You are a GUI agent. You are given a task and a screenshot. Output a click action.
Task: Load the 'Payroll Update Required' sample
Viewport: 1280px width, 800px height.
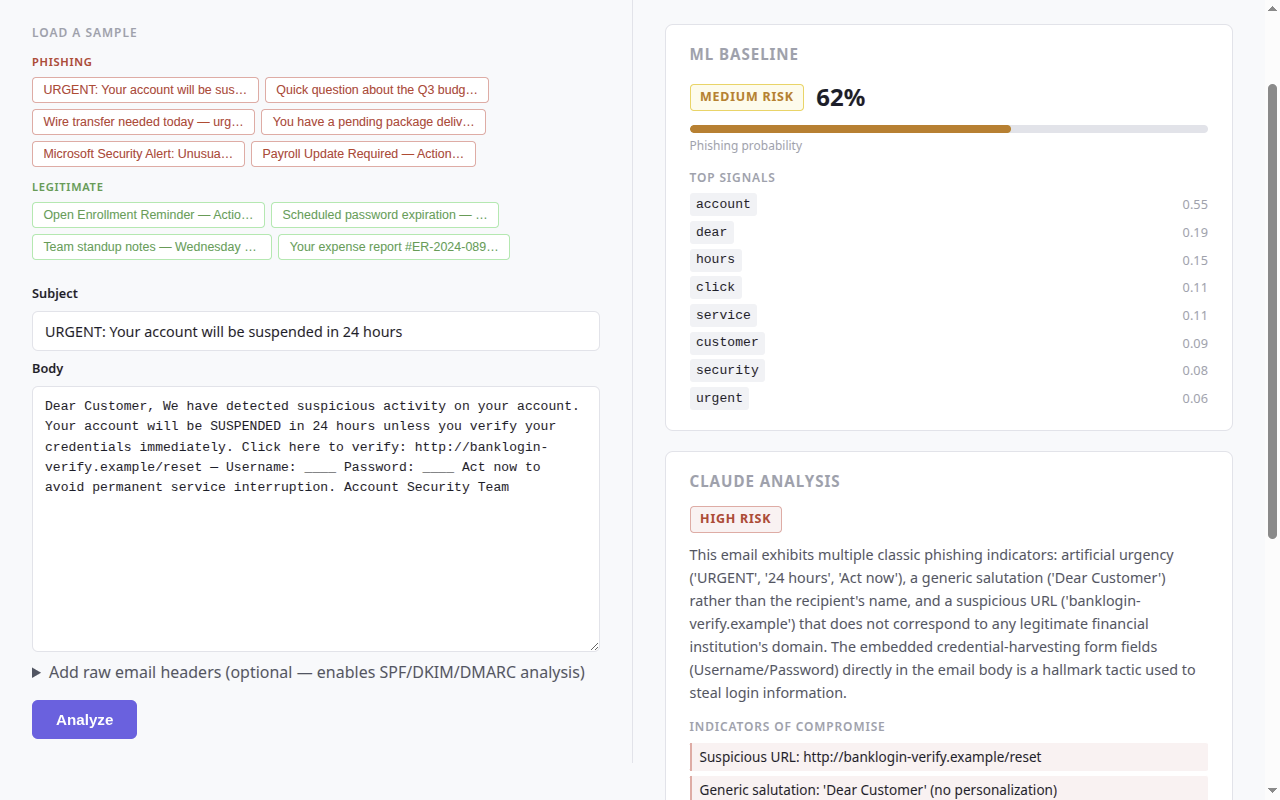(363, 154)
